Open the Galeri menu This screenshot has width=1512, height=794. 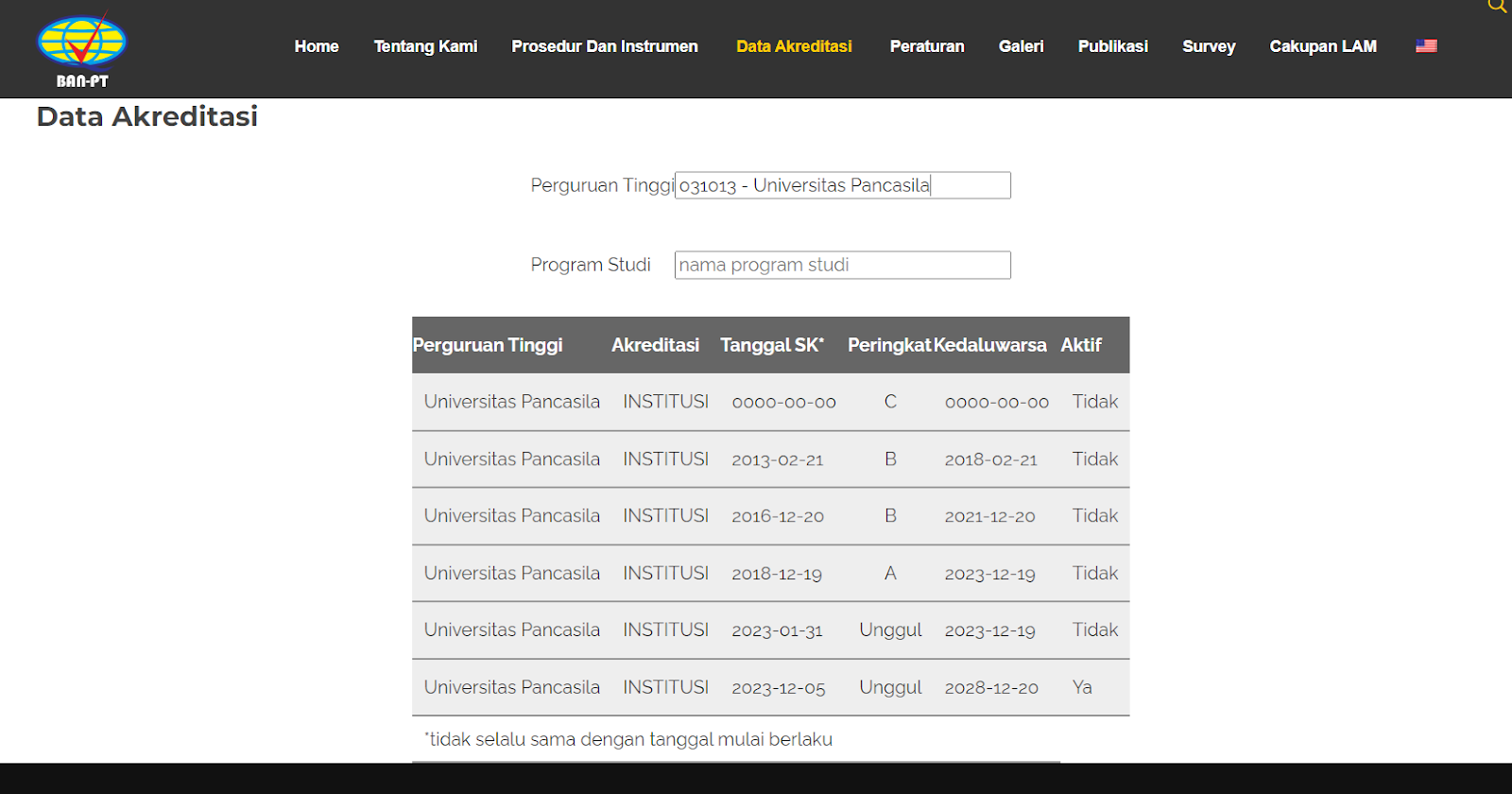coord(1022,46)
